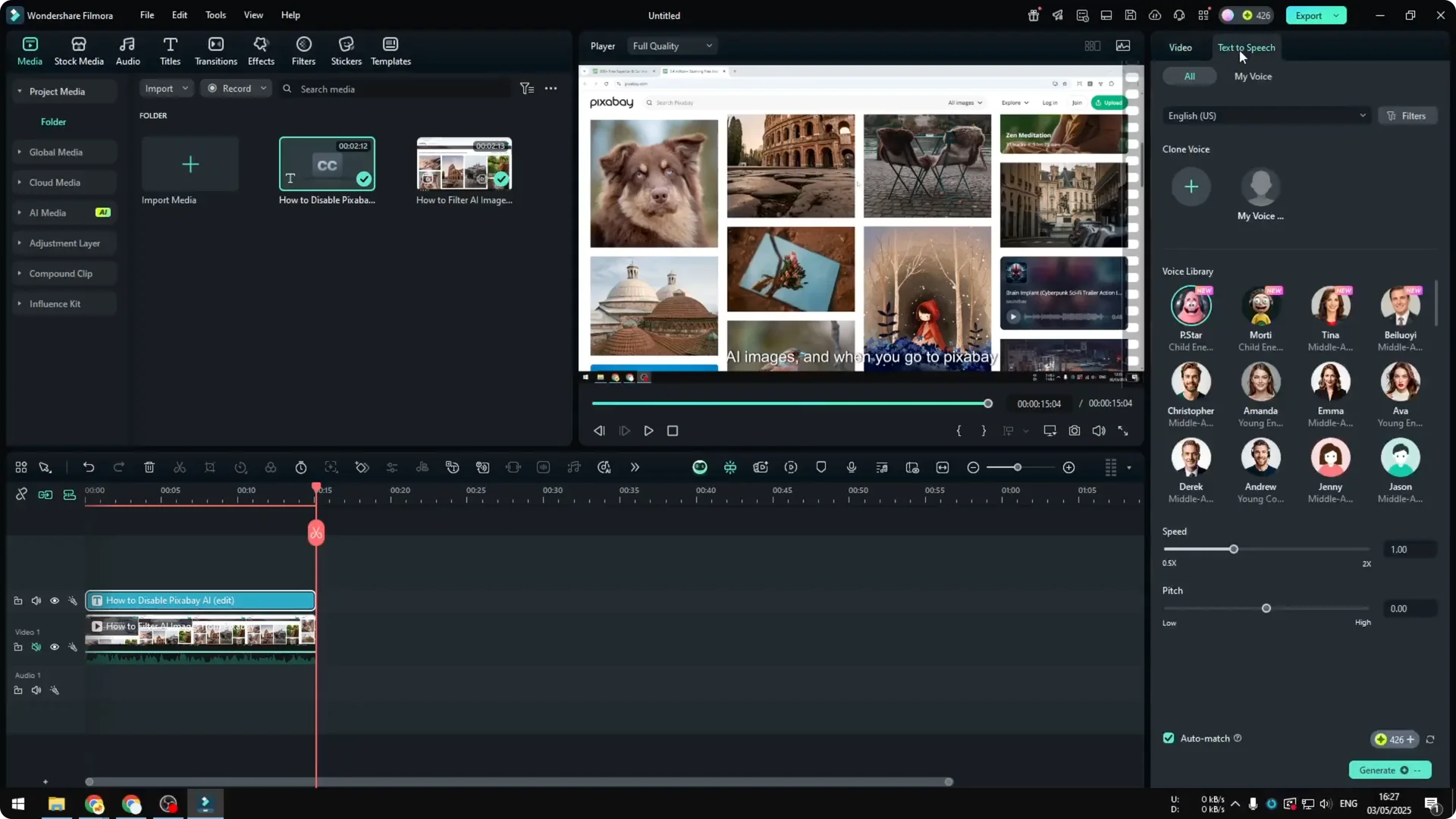Mute the Audio 1 track speaker icon
This screenshot has height=819, width=1456.
coord(36,690)
